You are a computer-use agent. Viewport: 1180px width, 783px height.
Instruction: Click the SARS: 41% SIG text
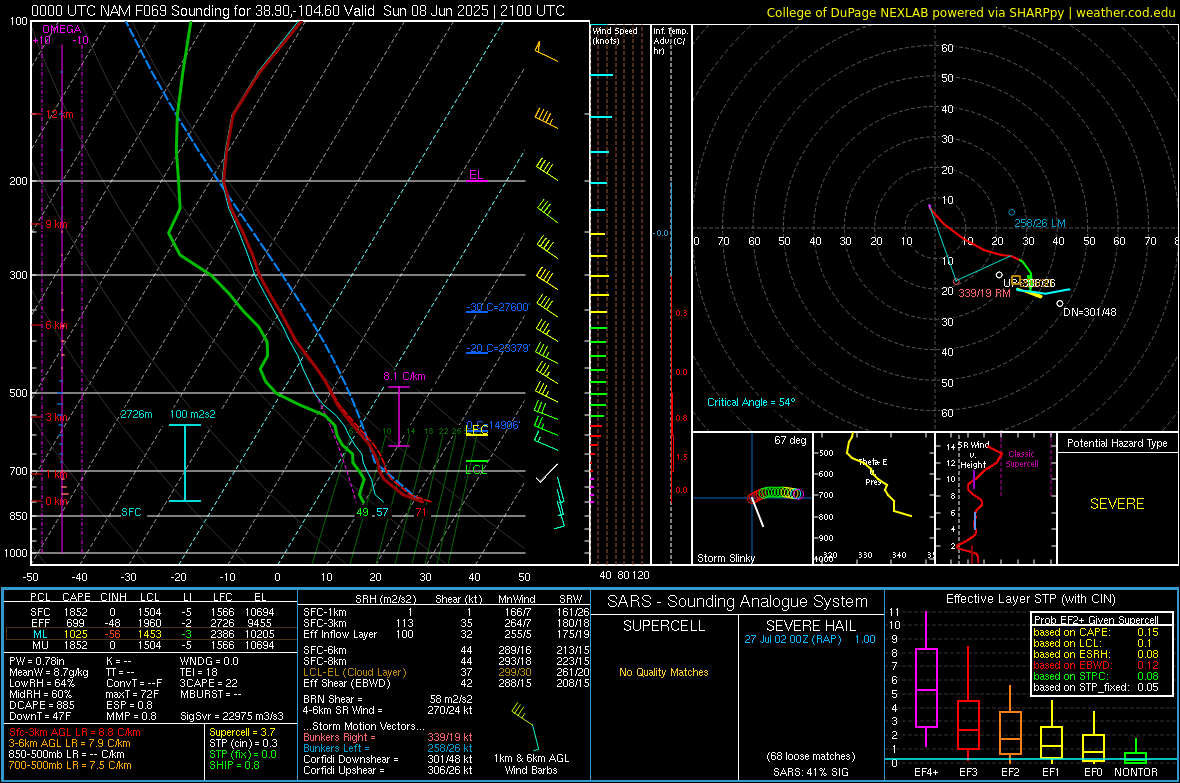(x=810, y=772)
